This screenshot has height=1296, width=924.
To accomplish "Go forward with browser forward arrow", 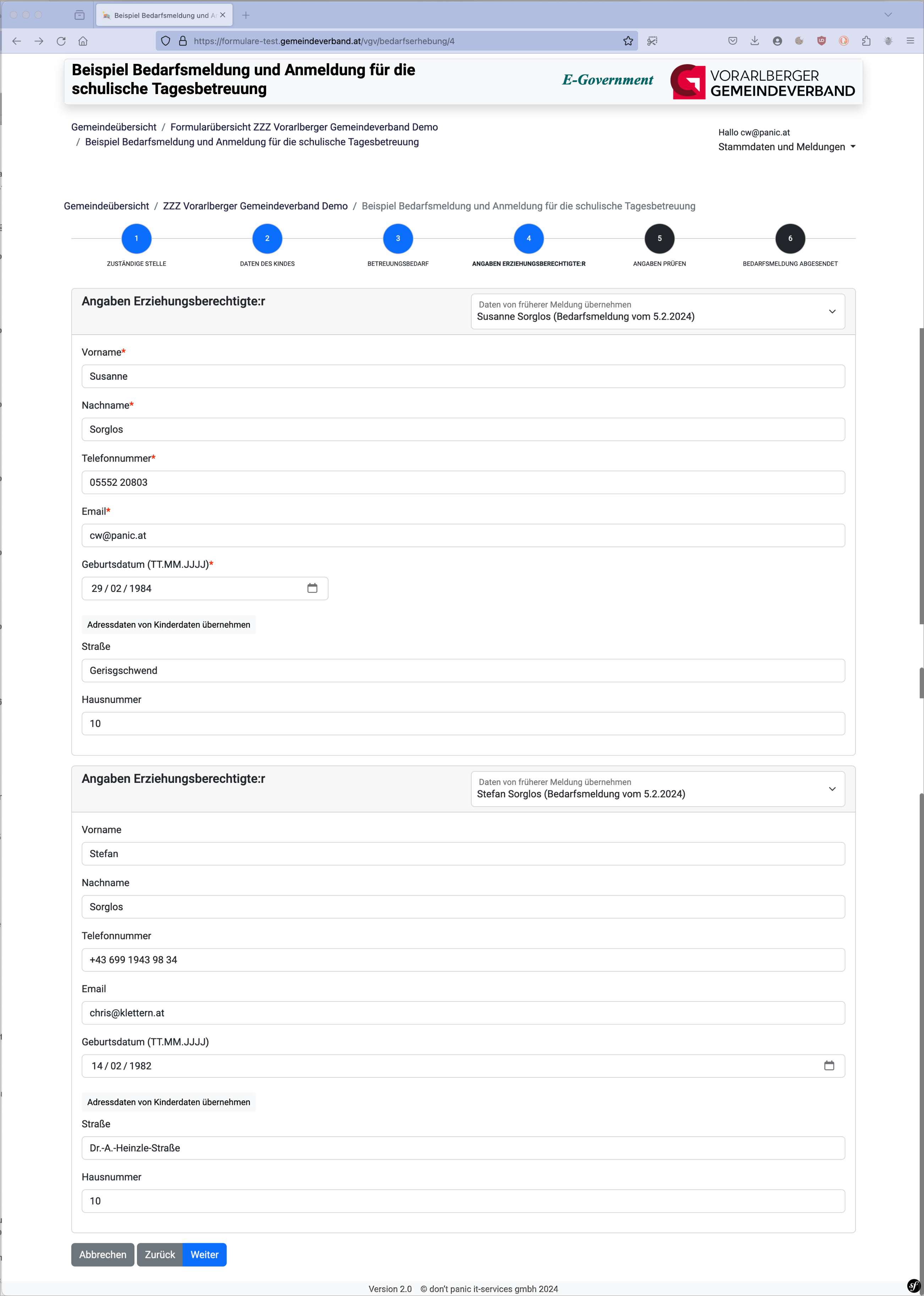I will (39, 41).
